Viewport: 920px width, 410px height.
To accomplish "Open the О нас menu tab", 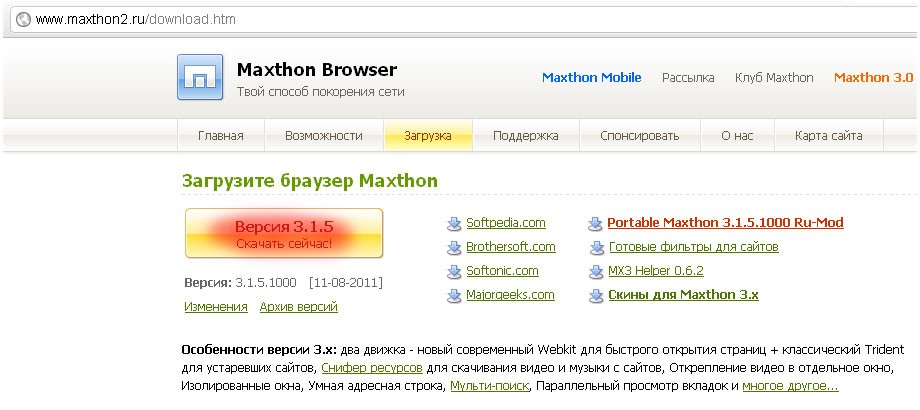I will (x=737, y=136).
